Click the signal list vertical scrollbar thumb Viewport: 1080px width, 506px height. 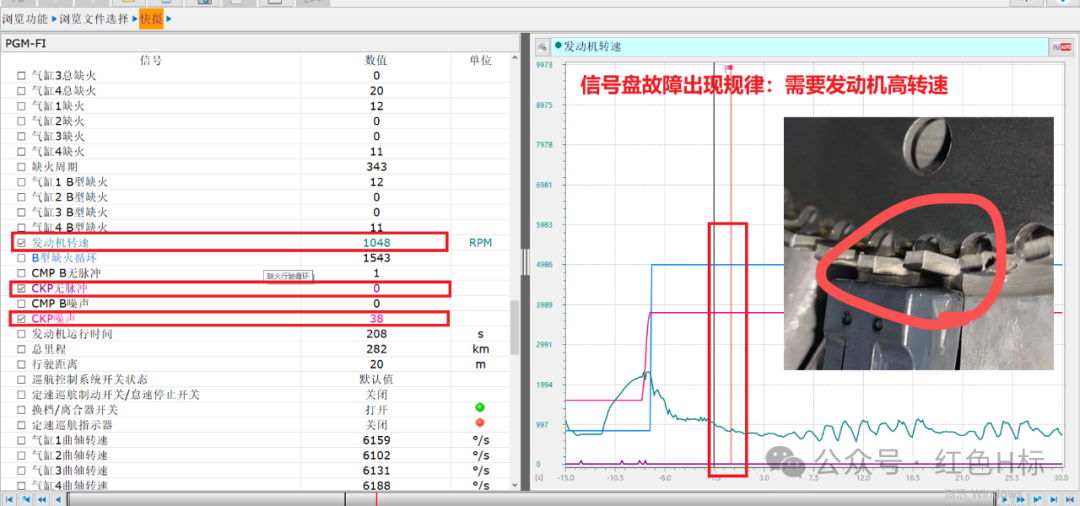[x=515, y=328]
